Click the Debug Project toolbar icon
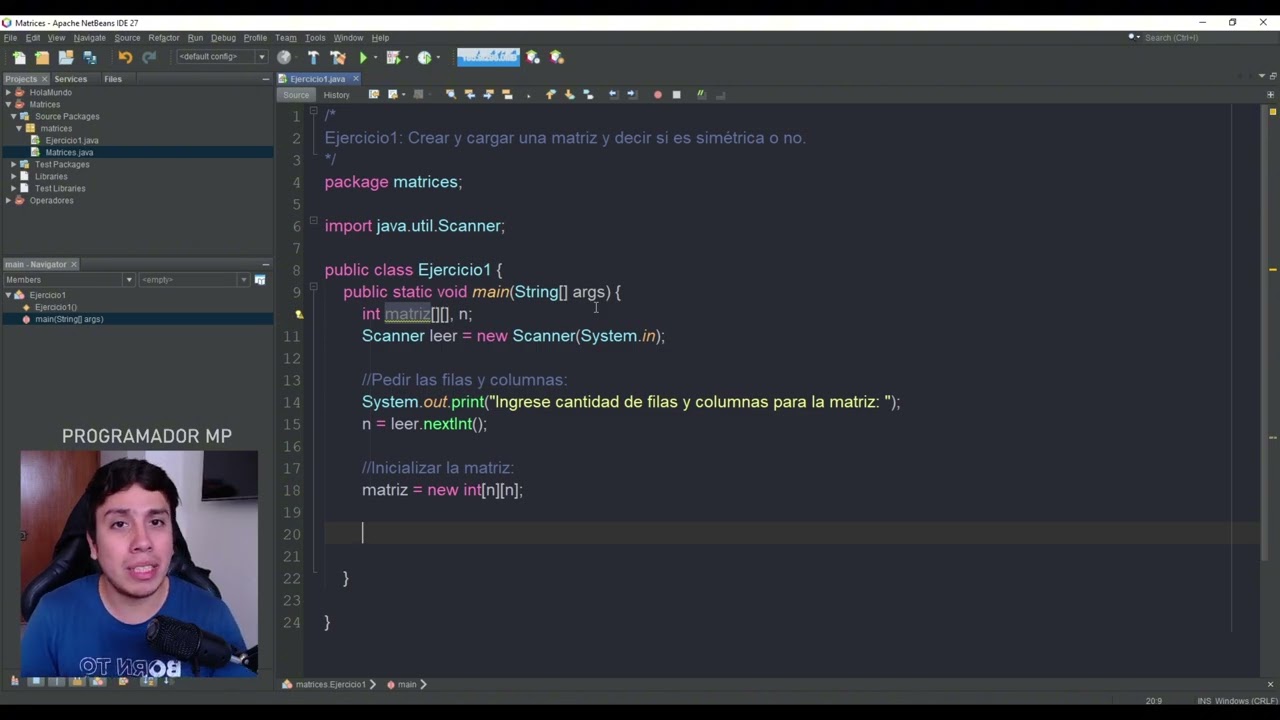The height and width of the screenshot is (720, 1280). 393,57
